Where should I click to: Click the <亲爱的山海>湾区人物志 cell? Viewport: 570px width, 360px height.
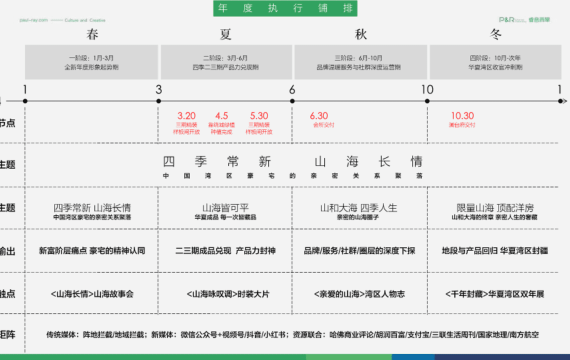360,294
